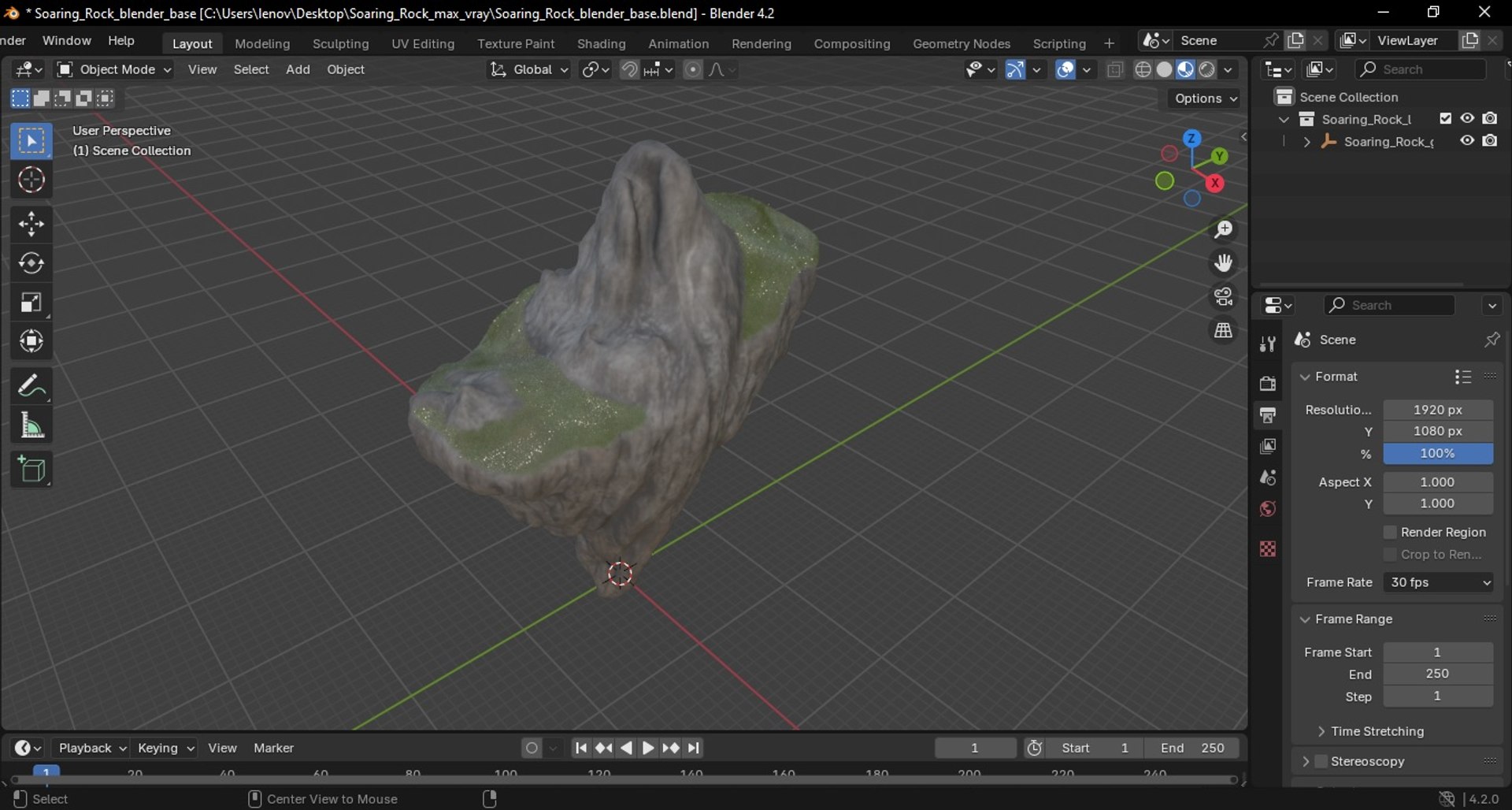Expand the Soaring_Rock object tree row
The width and height of the screenshot is (1512, 810).
pos(1306,142)
